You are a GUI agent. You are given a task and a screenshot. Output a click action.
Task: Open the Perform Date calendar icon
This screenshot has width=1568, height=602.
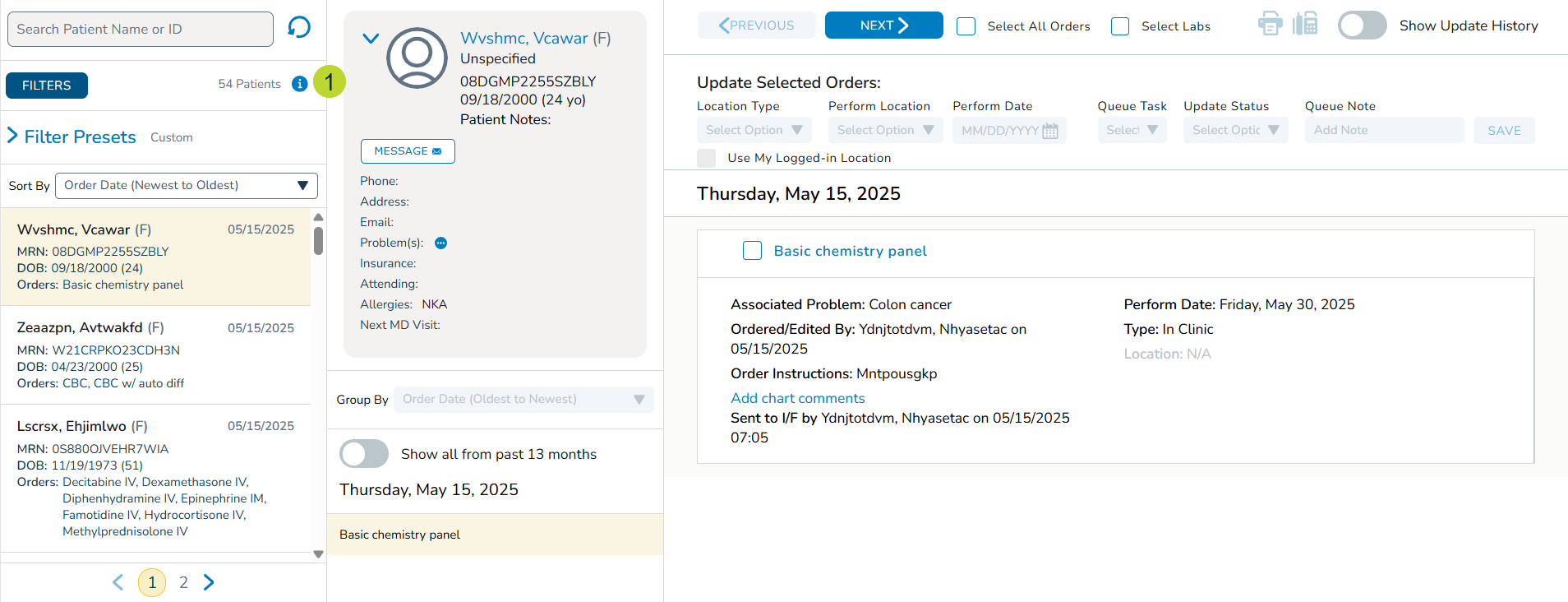coord(1049,131)
